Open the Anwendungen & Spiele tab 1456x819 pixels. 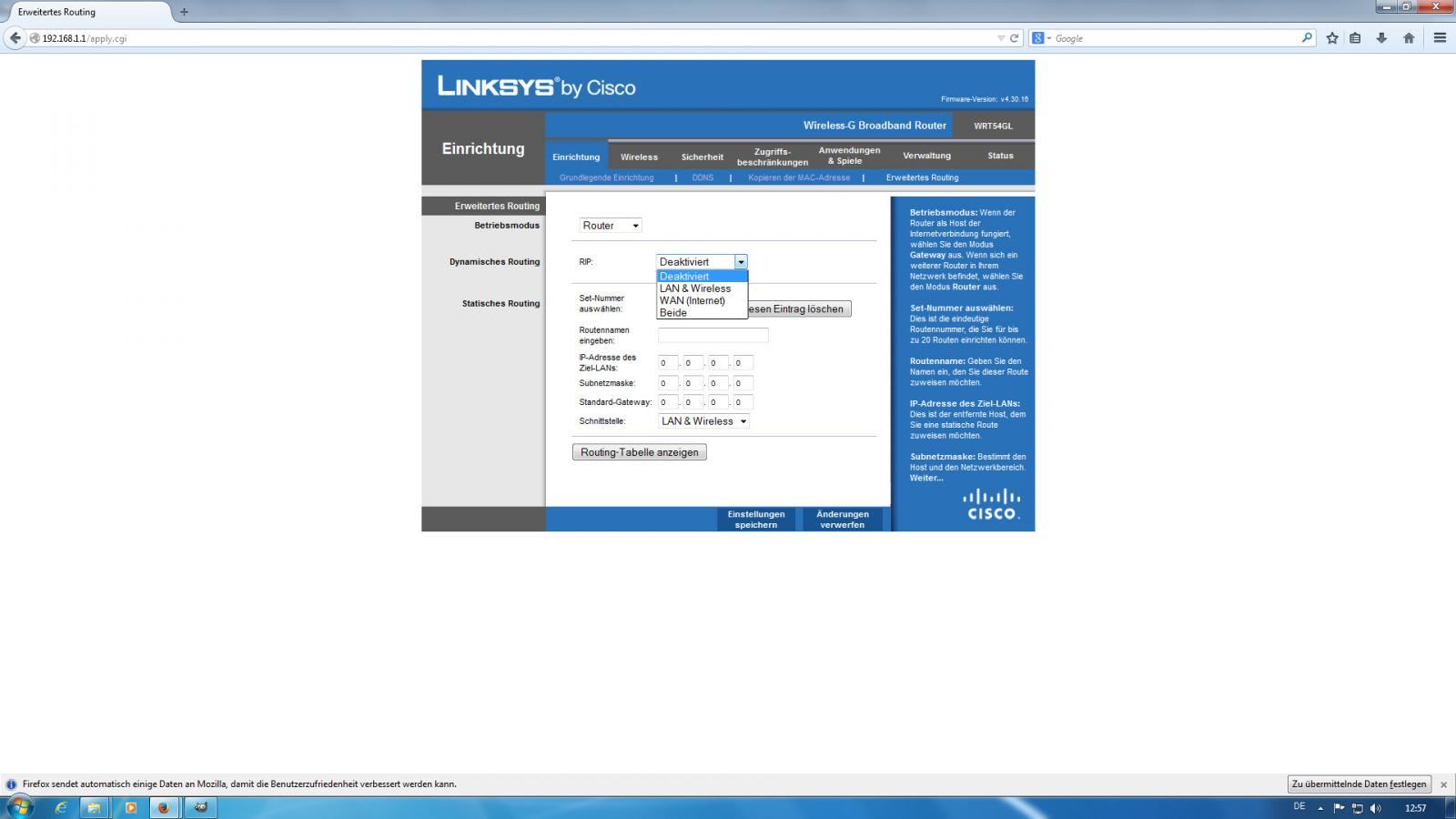(849, 156)
